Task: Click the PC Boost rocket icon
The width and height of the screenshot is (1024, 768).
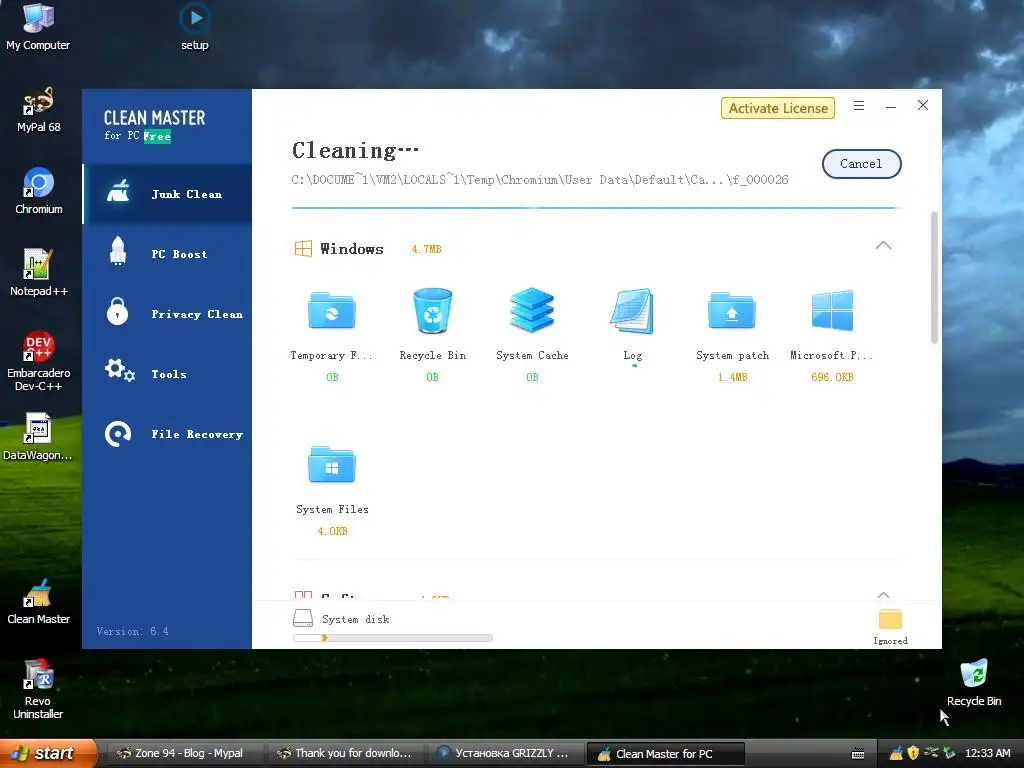Action: [x=118, y=251]
